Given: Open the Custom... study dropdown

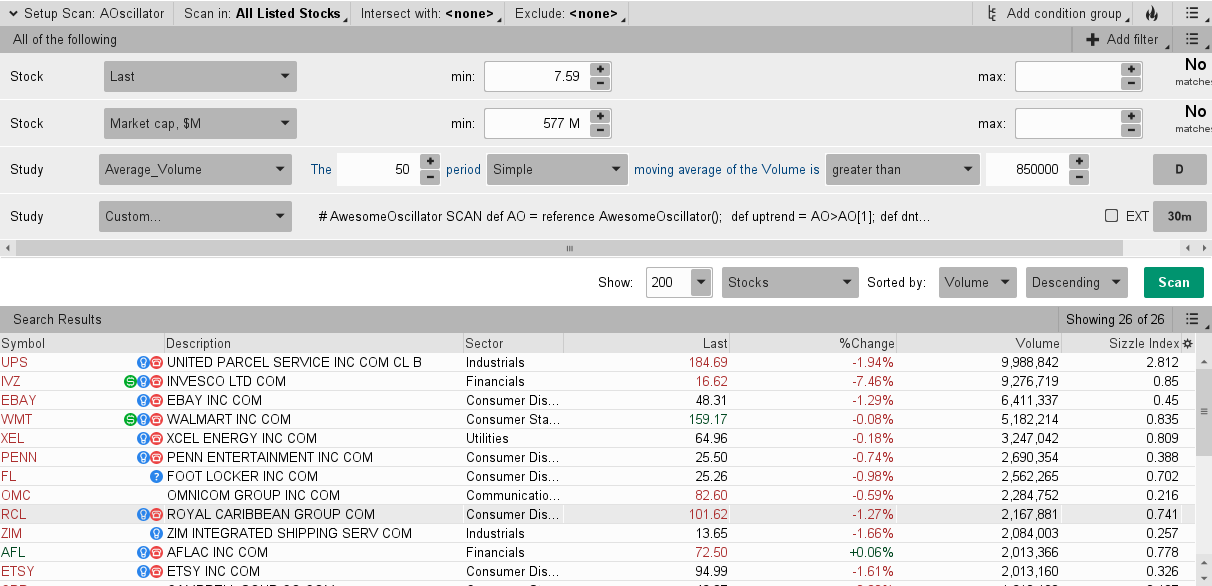Looking at the screenshot, I should click(x=195, y=216).
